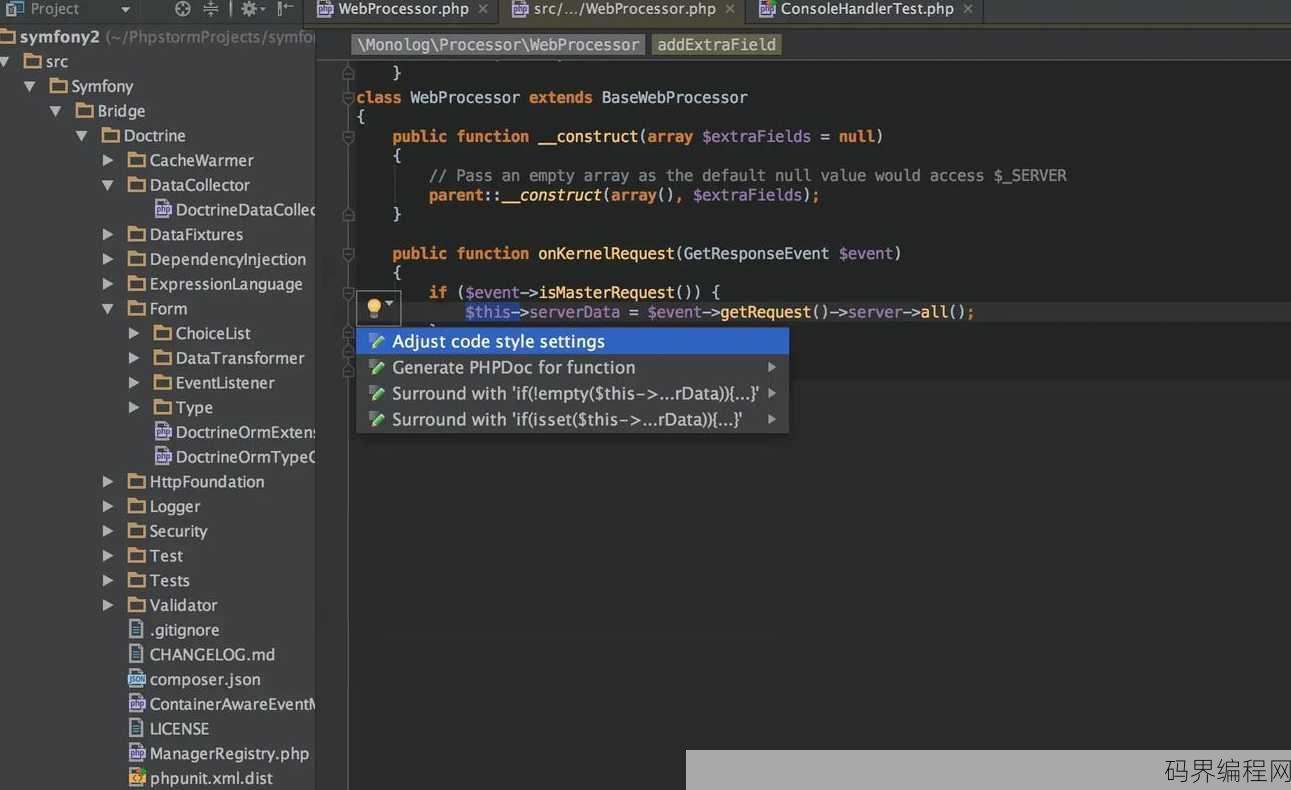The image size is (1291, 790).
Task: Click the isMasterRequest() call in code
Action: [x=621, y=292]
